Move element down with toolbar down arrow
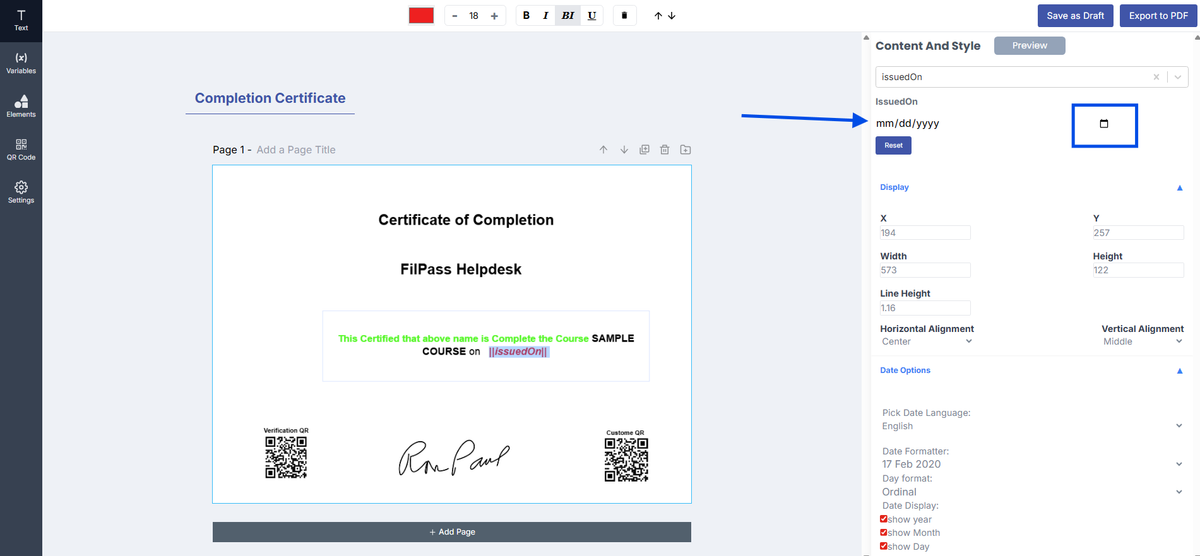1200x556 pixels. point(672,16)
